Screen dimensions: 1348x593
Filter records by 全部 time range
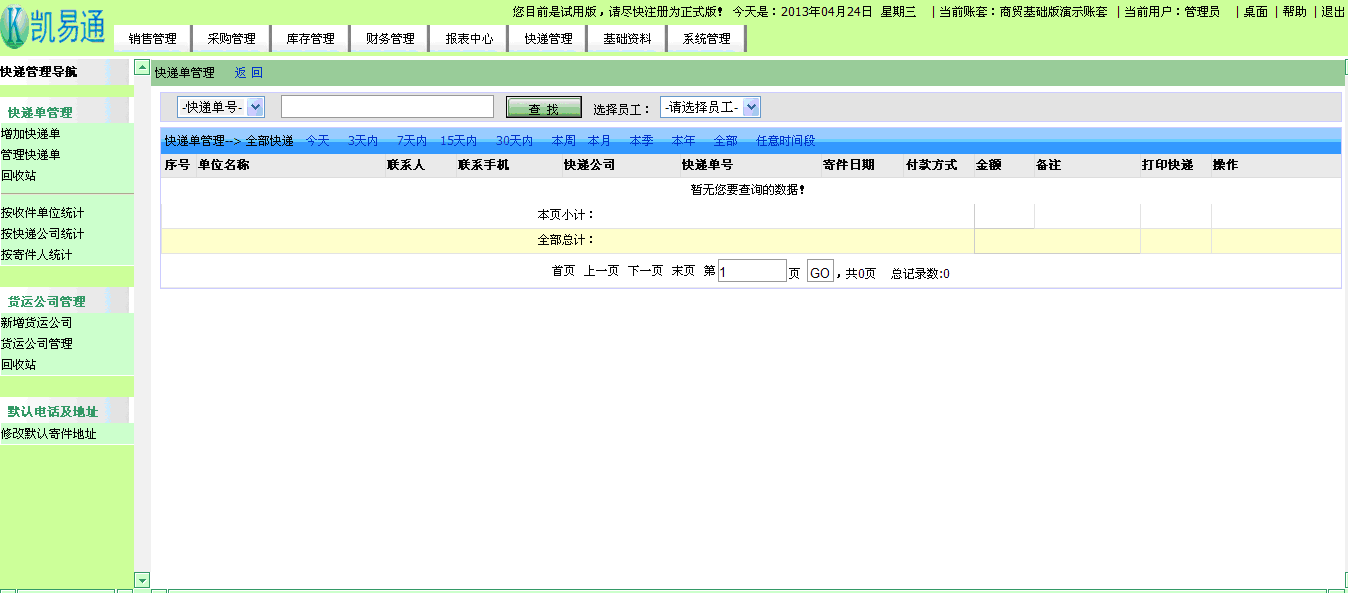725,141
